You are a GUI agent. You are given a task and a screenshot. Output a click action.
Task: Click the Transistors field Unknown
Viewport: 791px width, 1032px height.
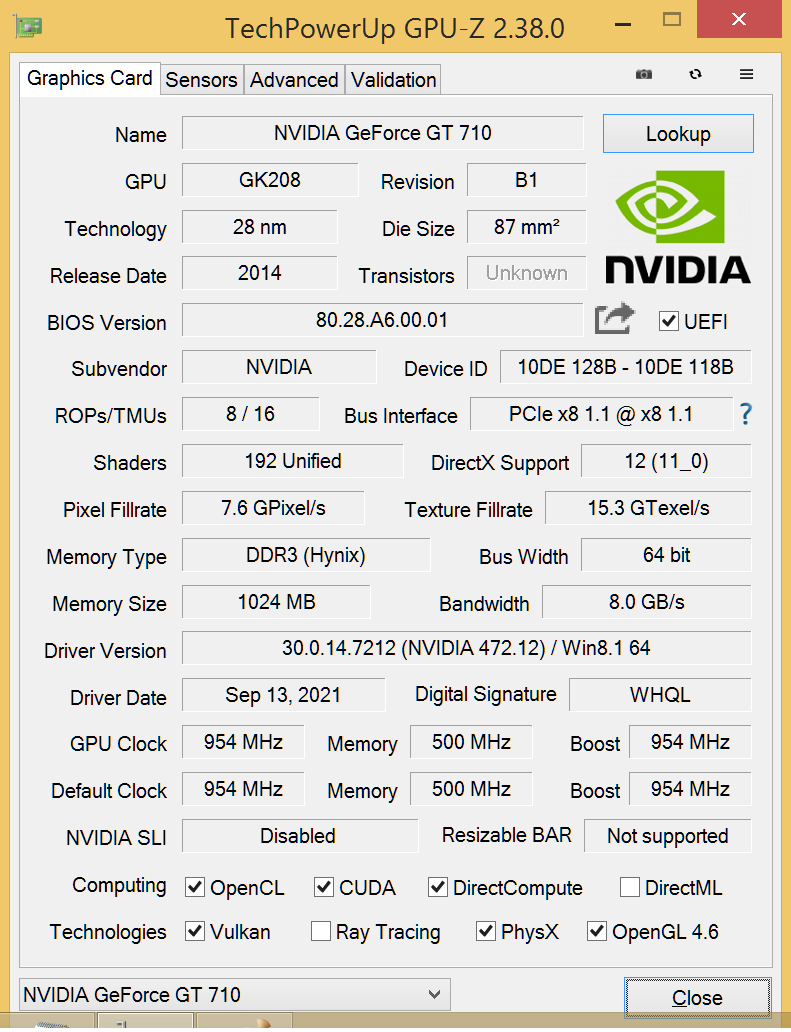tap(526, 273)
